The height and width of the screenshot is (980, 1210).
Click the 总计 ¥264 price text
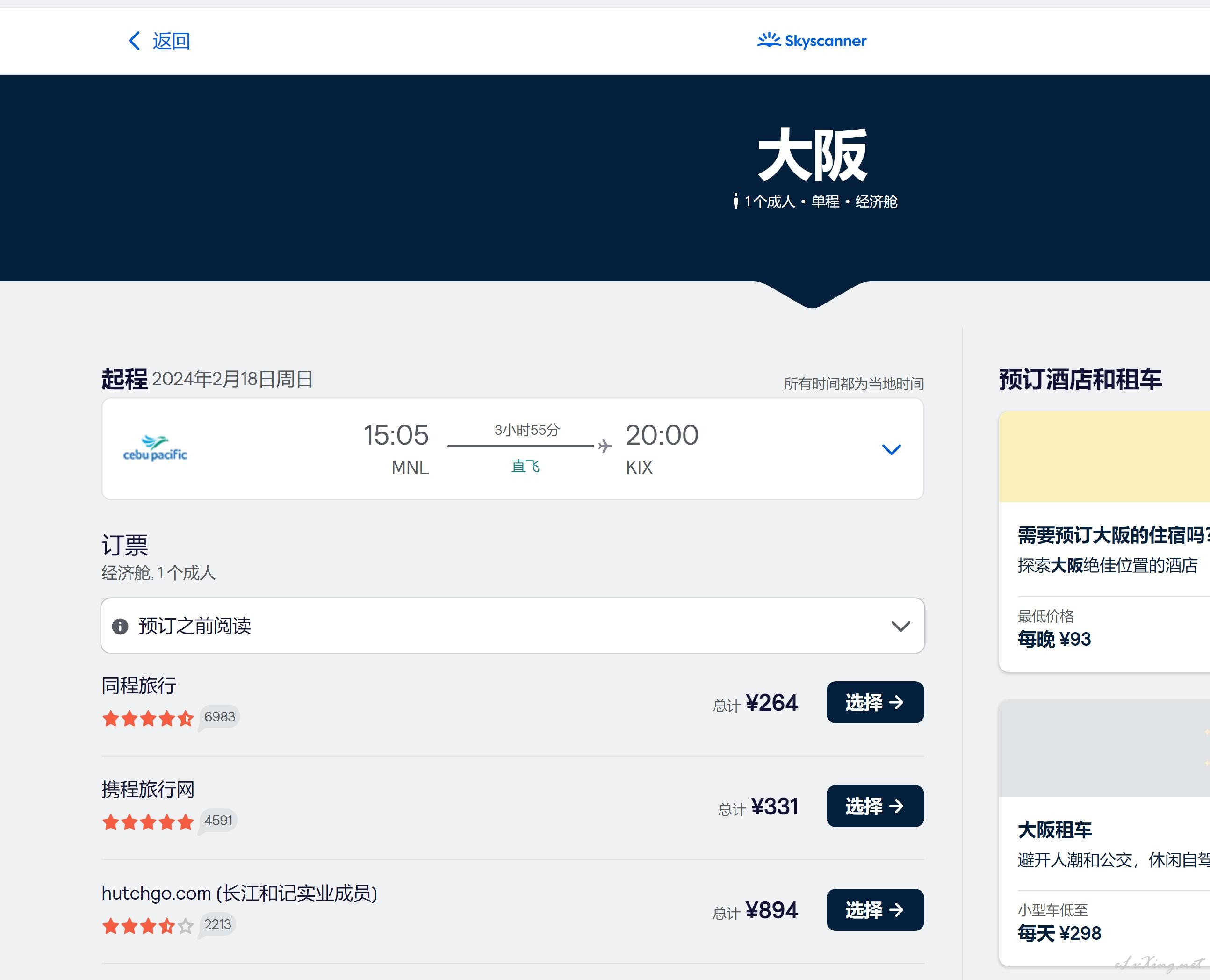click(755, 703)
